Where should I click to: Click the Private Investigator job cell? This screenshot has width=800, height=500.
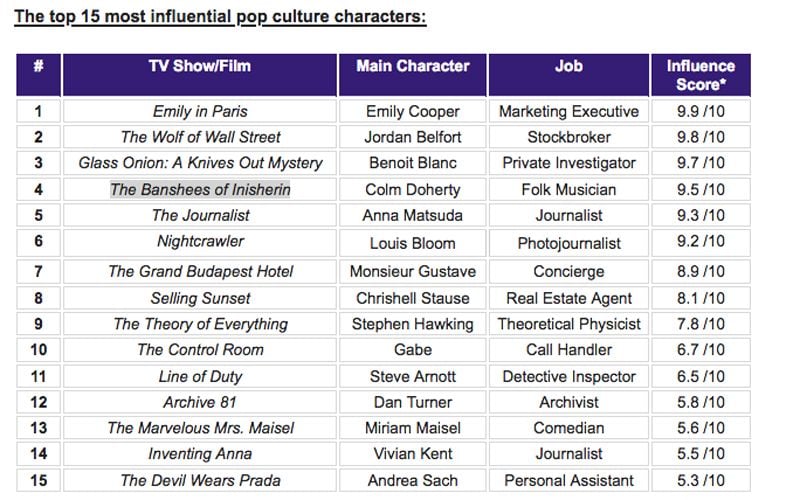pyautogui.click(x=568, y=163)
